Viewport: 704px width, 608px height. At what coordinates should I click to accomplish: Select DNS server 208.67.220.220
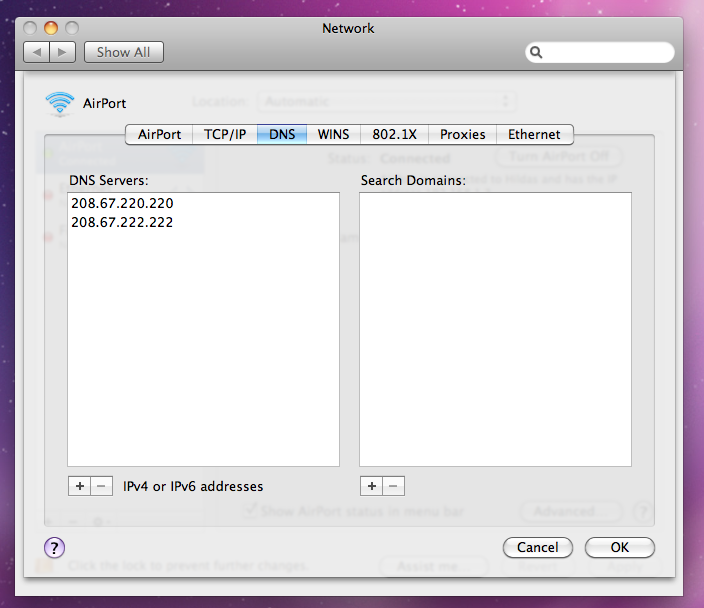(203, 203)
